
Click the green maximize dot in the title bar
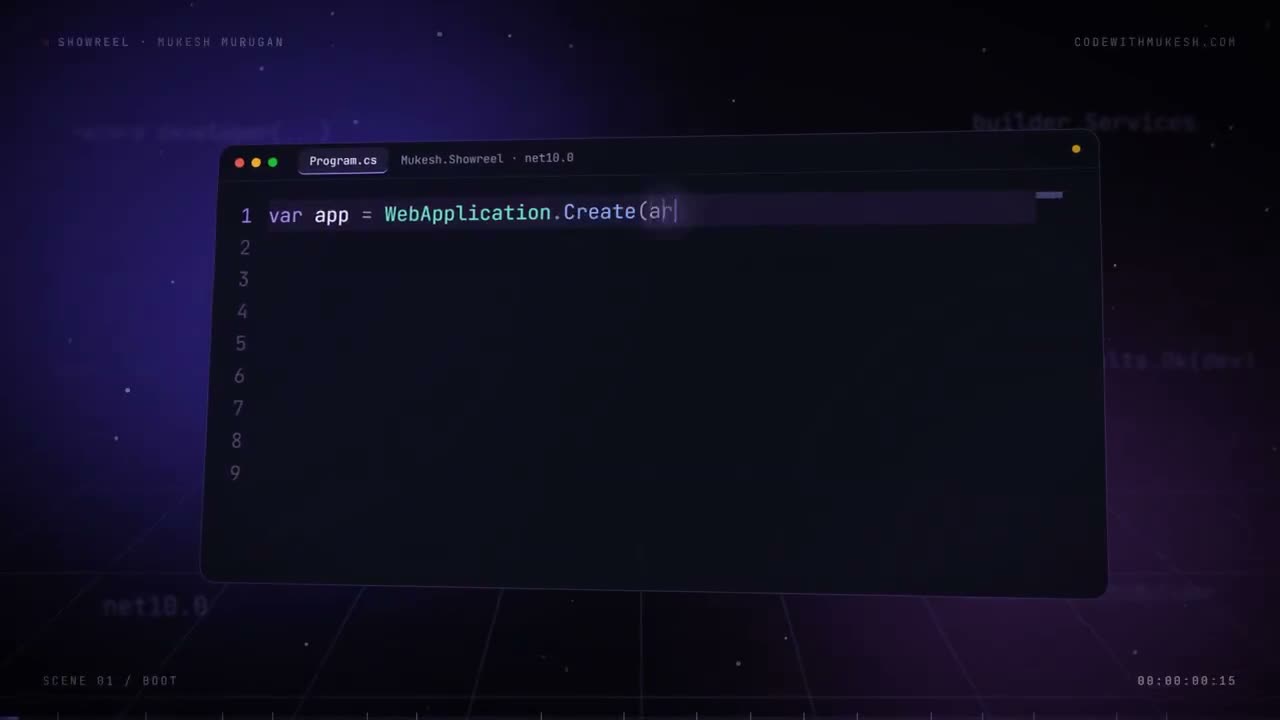click(x=272, y=162)
